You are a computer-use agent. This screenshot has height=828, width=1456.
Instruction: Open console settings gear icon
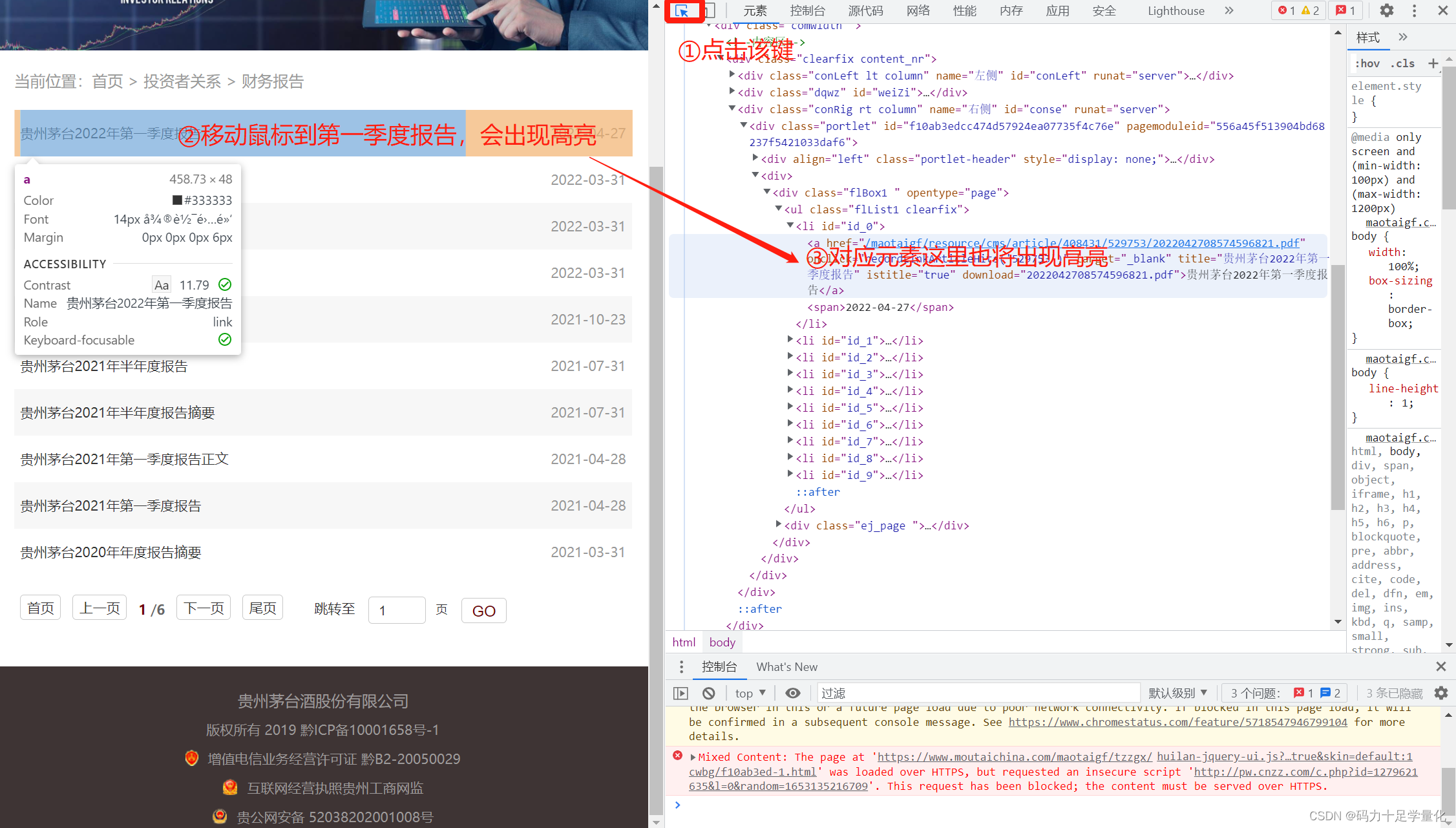coord(1440,693)
